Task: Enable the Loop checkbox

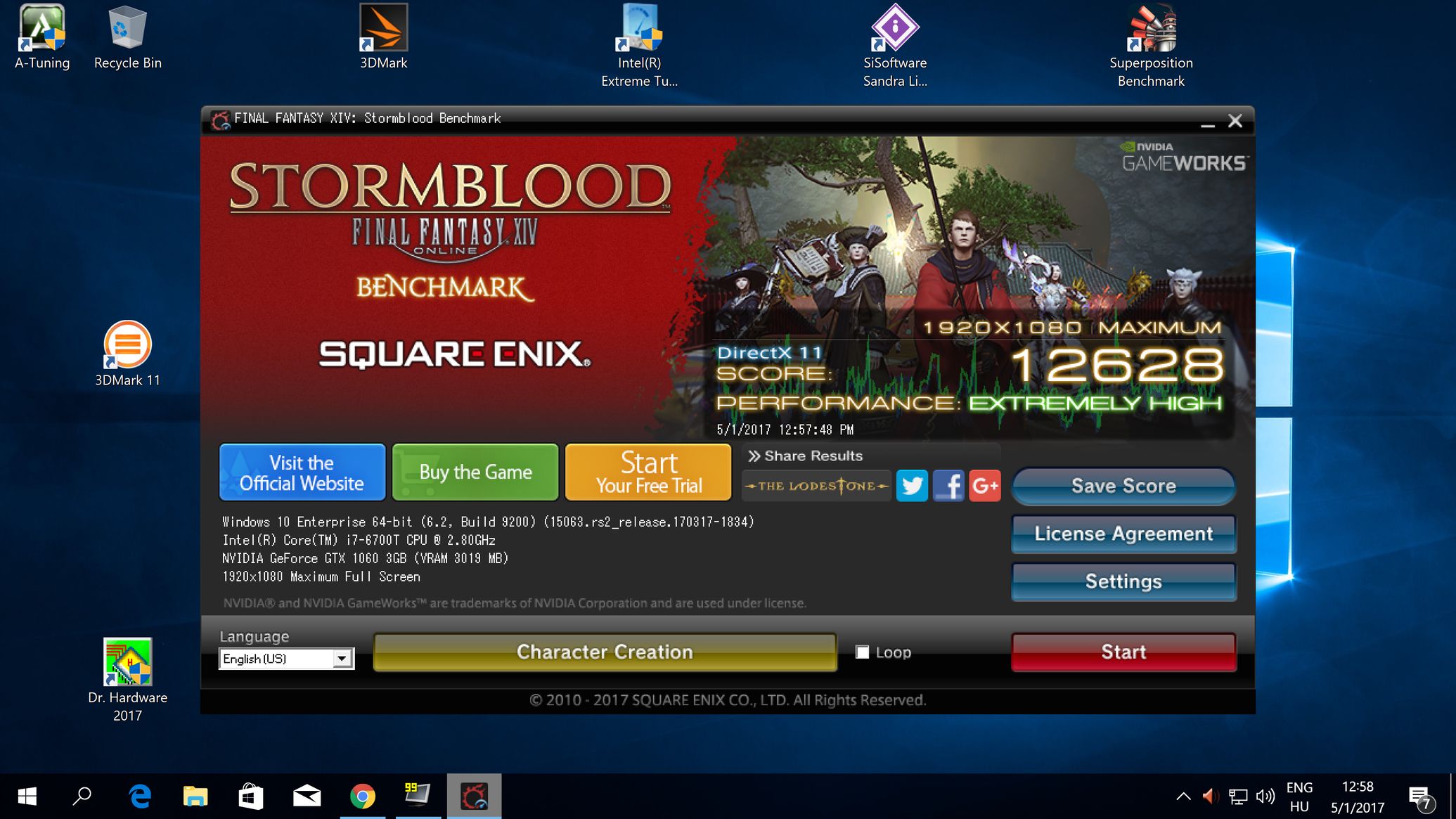Action: pyautogui.click(x=862, y=652)
